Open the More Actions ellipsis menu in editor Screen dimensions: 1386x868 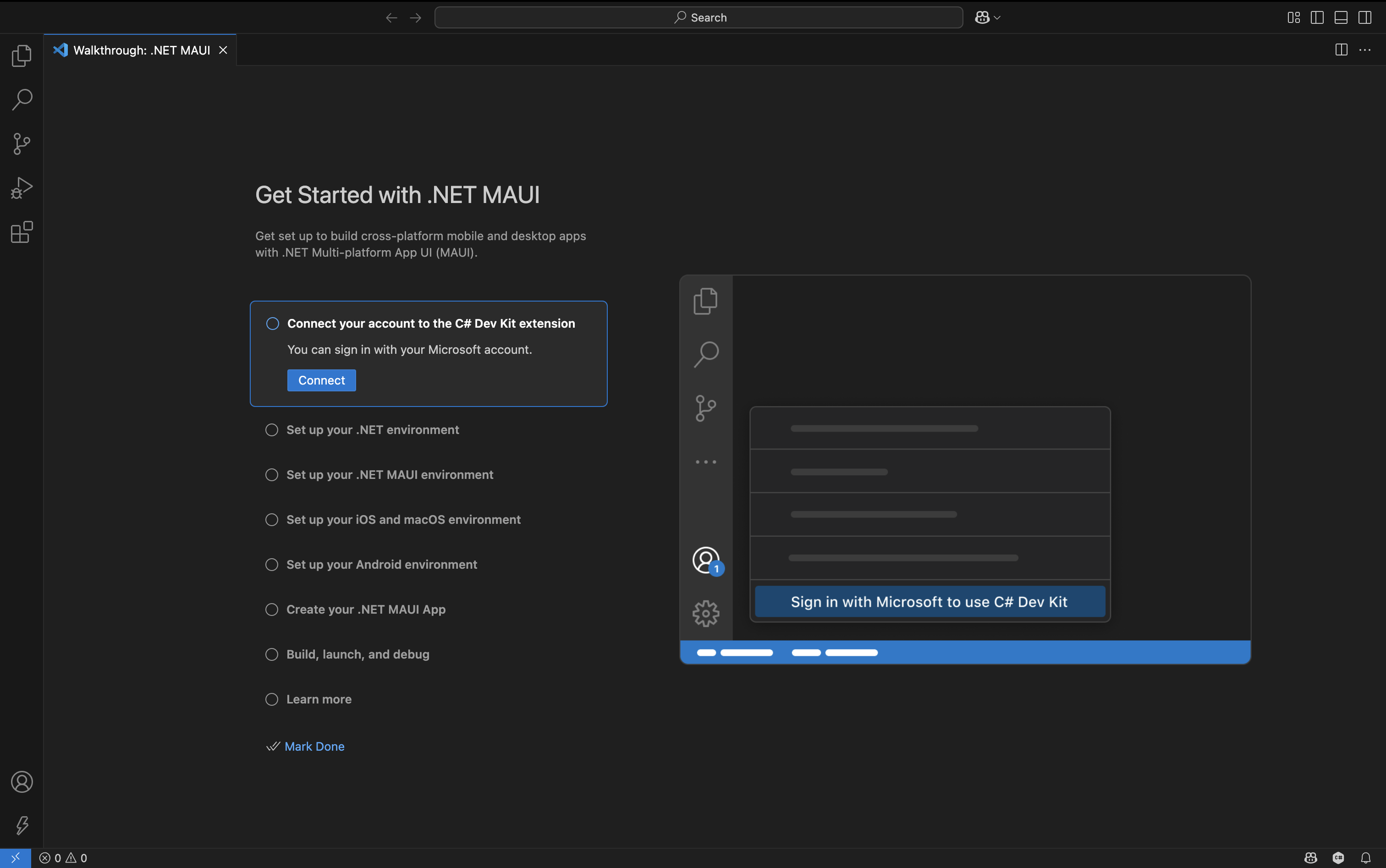1366,50
